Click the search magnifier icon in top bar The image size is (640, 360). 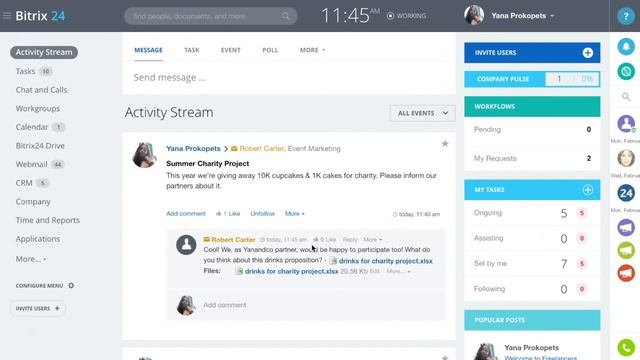285,16
